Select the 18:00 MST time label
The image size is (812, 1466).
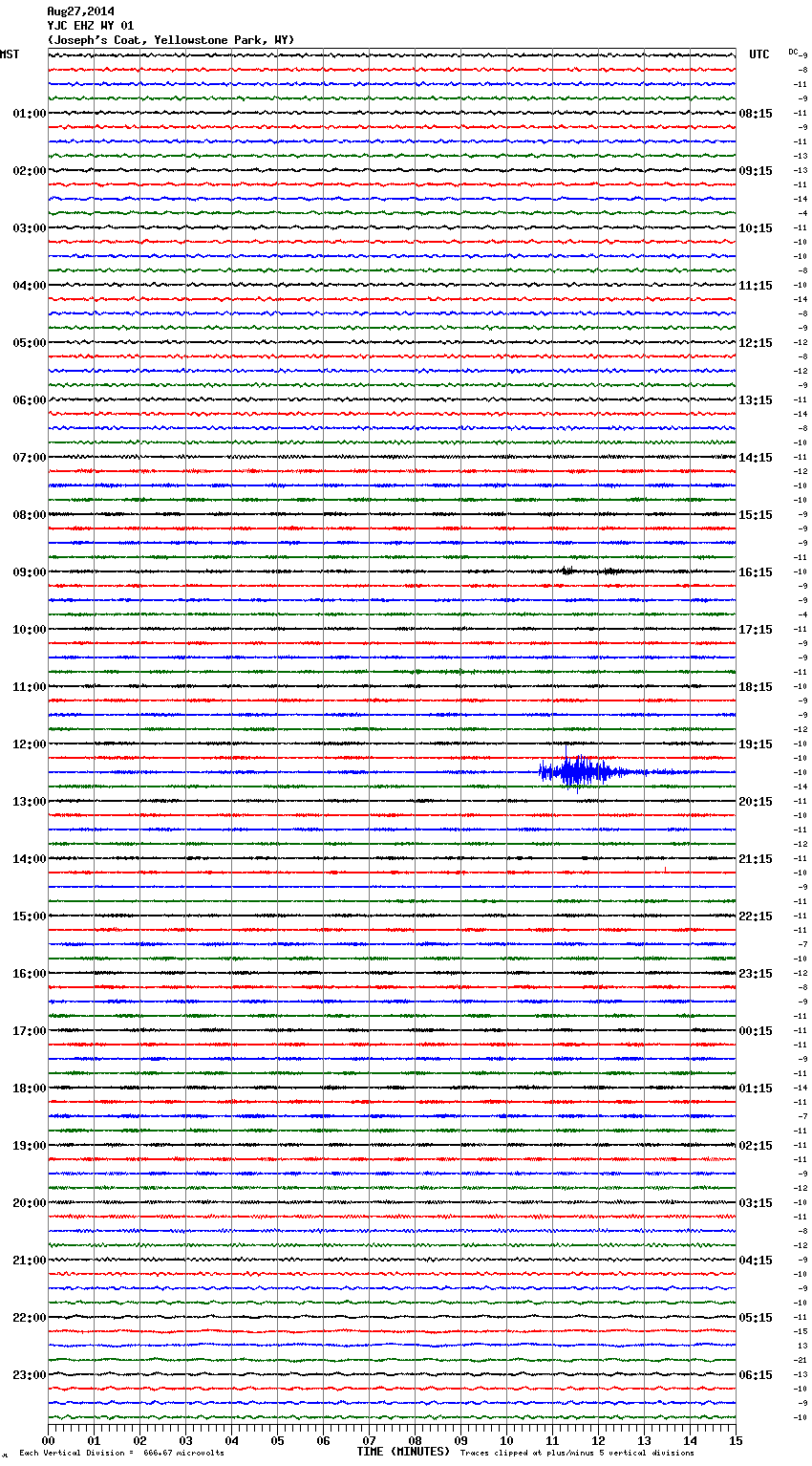(x=30, y=1089)
